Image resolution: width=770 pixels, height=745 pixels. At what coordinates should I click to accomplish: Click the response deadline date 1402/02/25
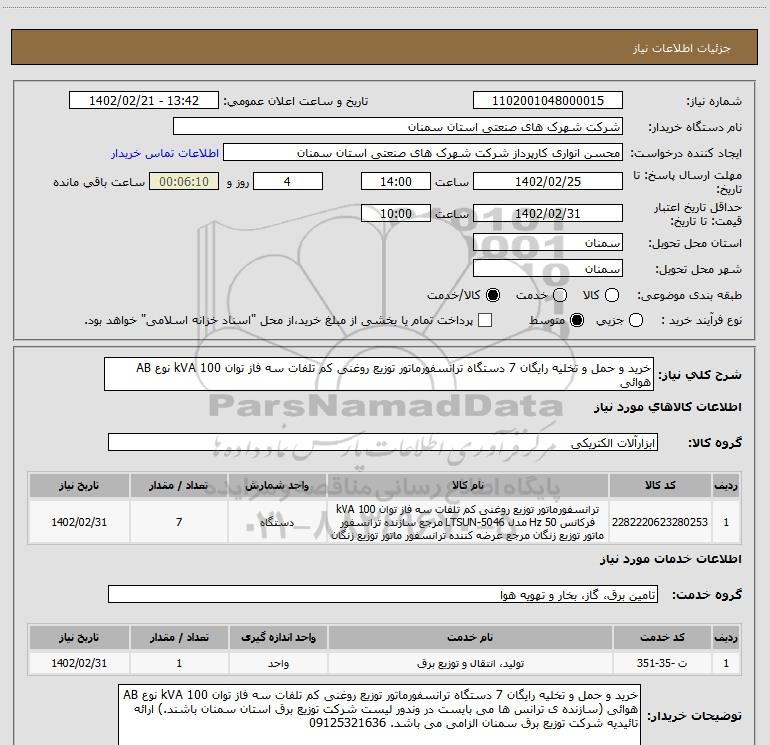[548, 181]
